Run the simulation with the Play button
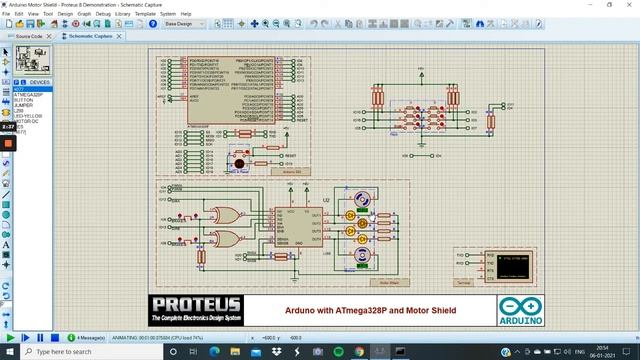This screenshot has width=640, height=360. (10, 338)
